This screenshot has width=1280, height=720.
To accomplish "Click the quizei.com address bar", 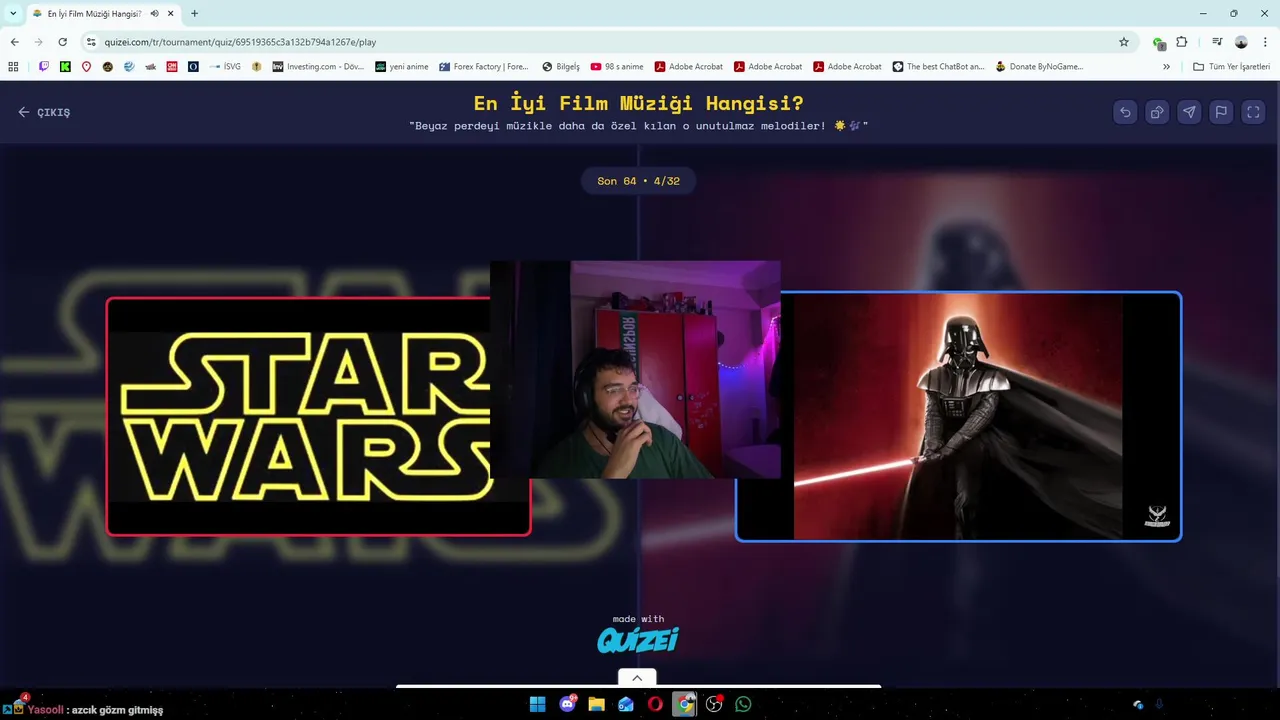I will [x=600, y=42].
